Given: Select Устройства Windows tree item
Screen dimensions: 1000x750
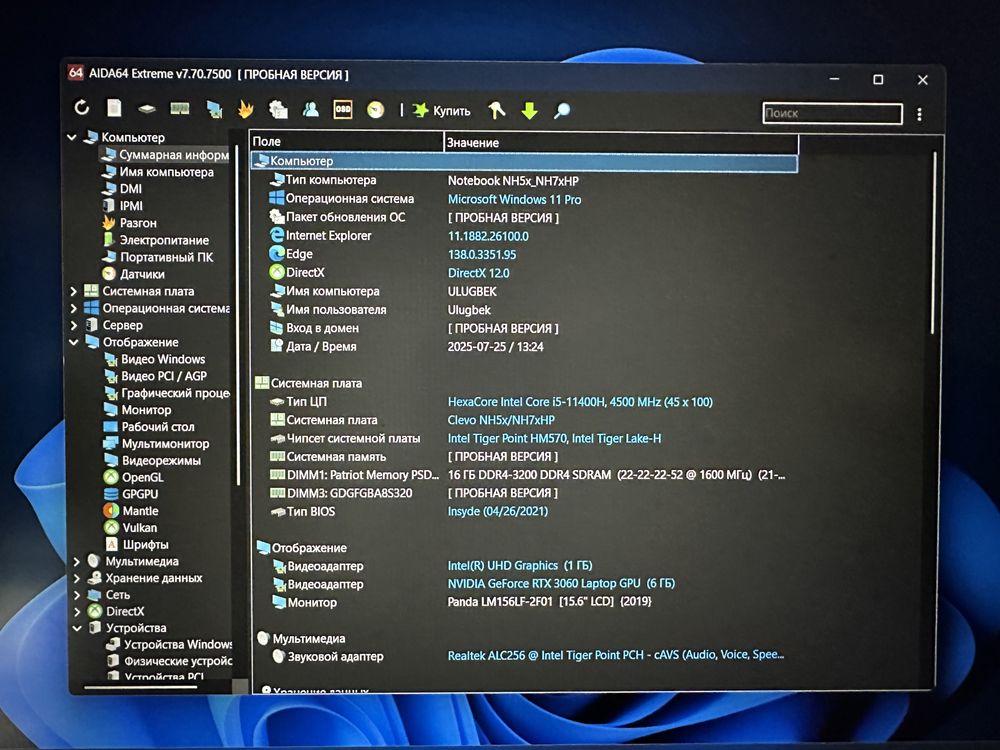Looking at the screenshot, I should click(169, 644).
